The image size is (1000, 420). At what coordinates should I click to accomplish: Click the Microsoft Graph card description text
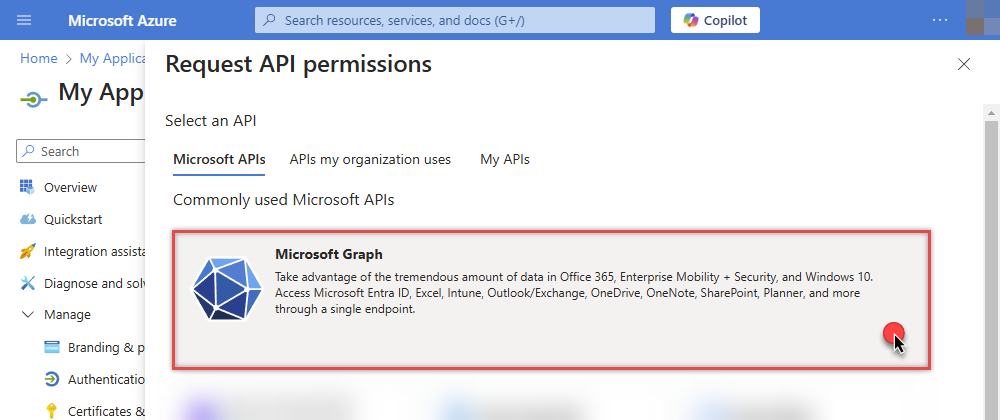[574, 294]
